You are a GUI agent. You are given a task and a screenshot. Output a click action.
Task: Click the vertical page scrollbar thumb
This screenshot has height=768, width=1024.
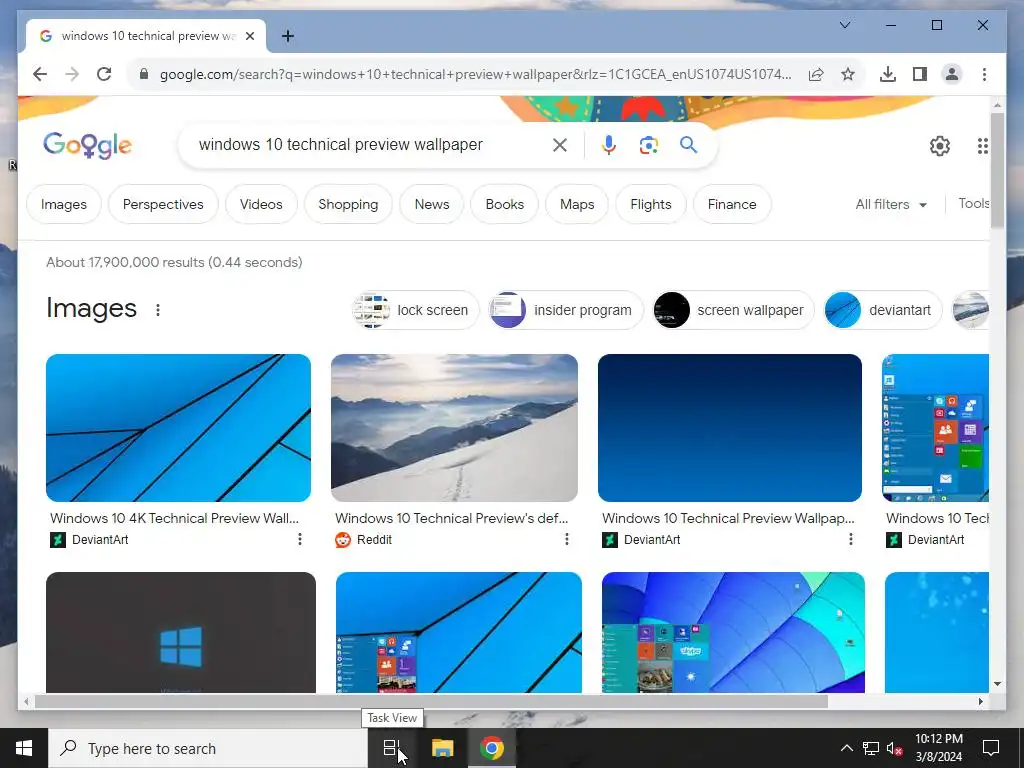(997, 170)
